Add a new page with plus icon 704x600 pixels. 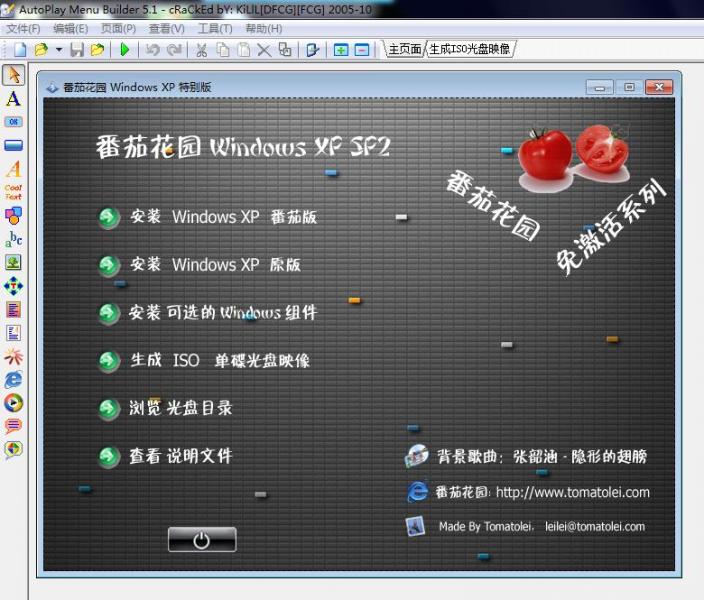point(341,50)
